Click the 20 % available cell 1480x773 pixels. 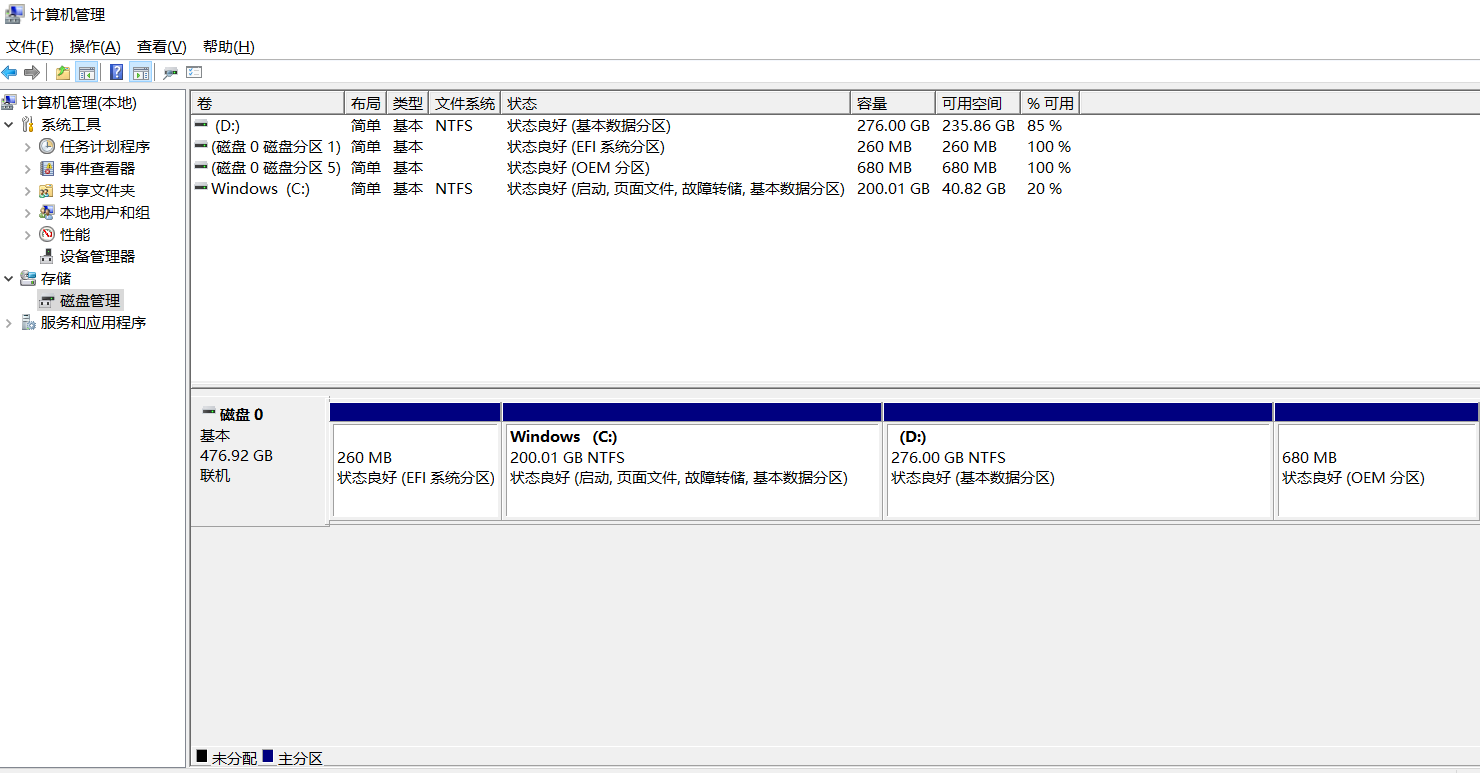[1044, 189]
